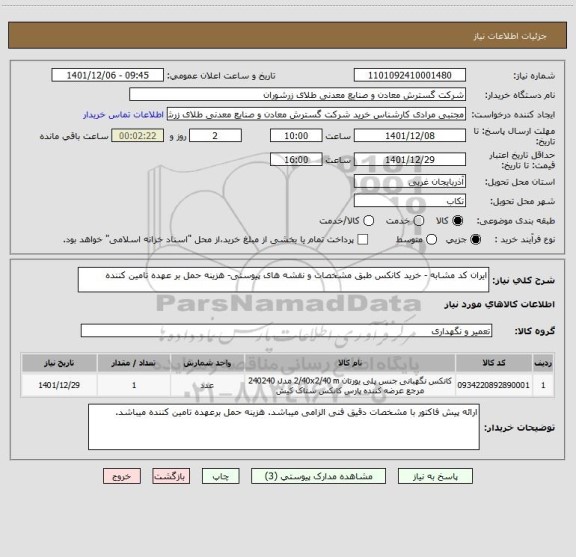Viewport: 576px width, 557px height.
Task: Click price validity date 1401/12/29 field
Action: pyautogui.click(x=410, y=159)
